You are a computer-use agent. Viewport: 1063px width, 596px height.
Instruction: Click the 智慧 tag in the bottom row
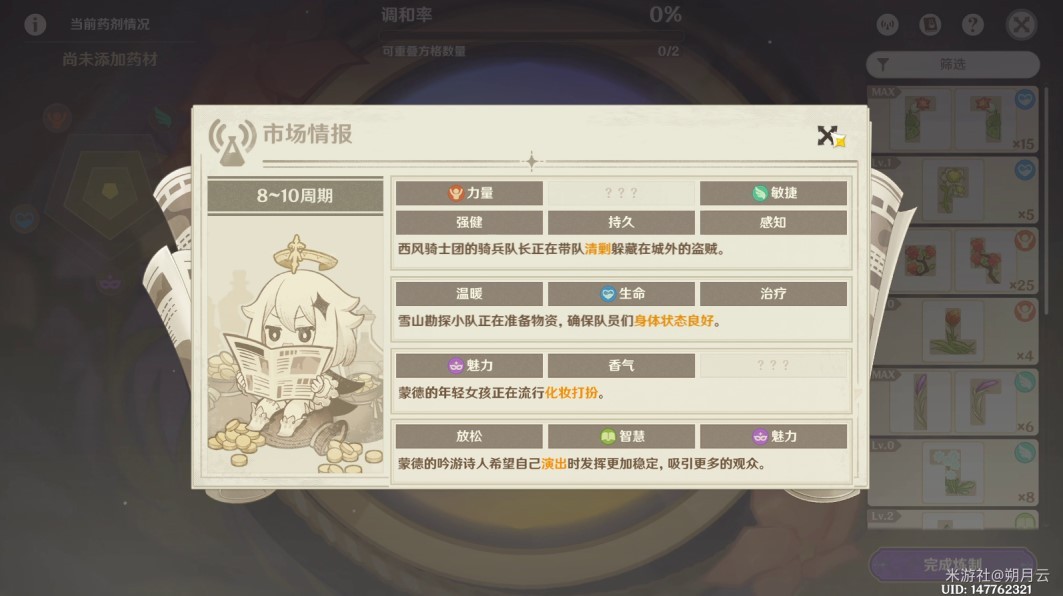click(621, 436)
